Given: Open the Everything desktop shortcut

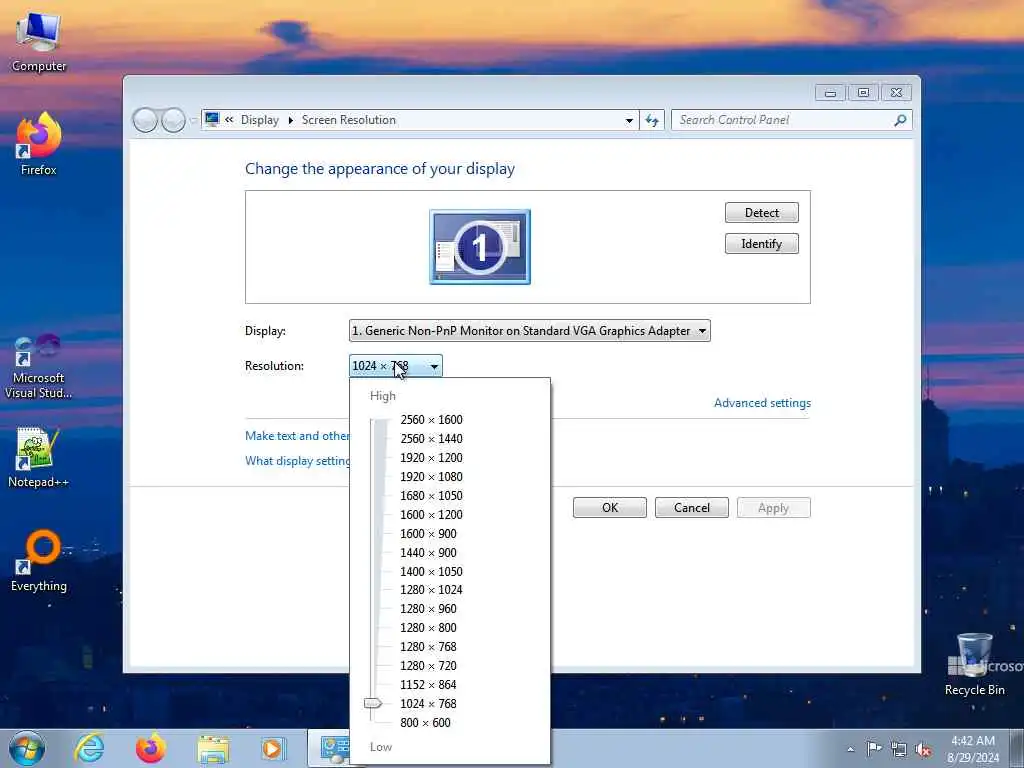Looking at the screenshot, I should click(39, 561).
